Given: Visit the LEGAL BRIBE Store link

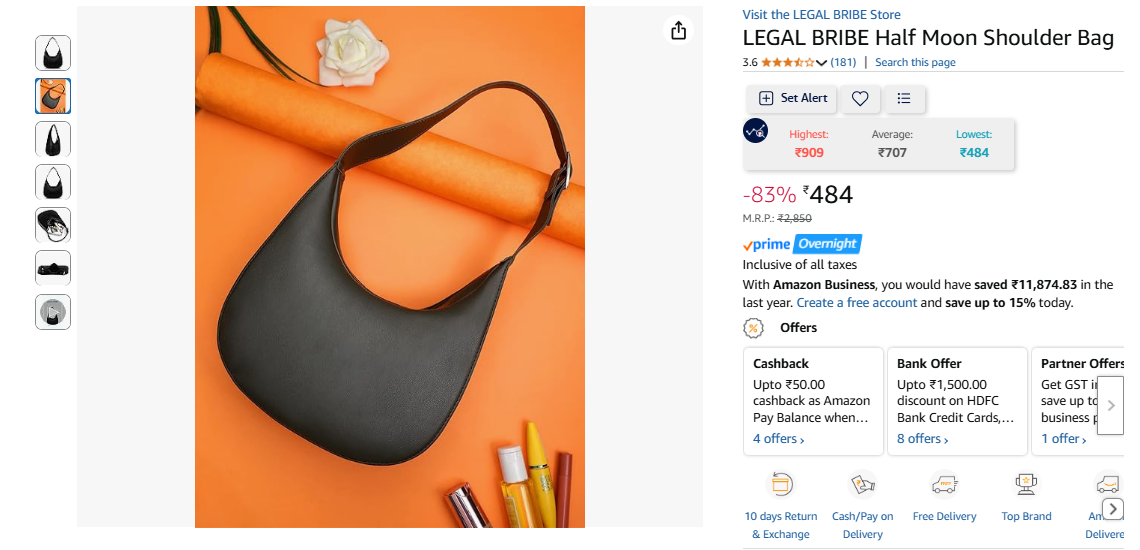Looking at the screenshot, I should (822, 15).
